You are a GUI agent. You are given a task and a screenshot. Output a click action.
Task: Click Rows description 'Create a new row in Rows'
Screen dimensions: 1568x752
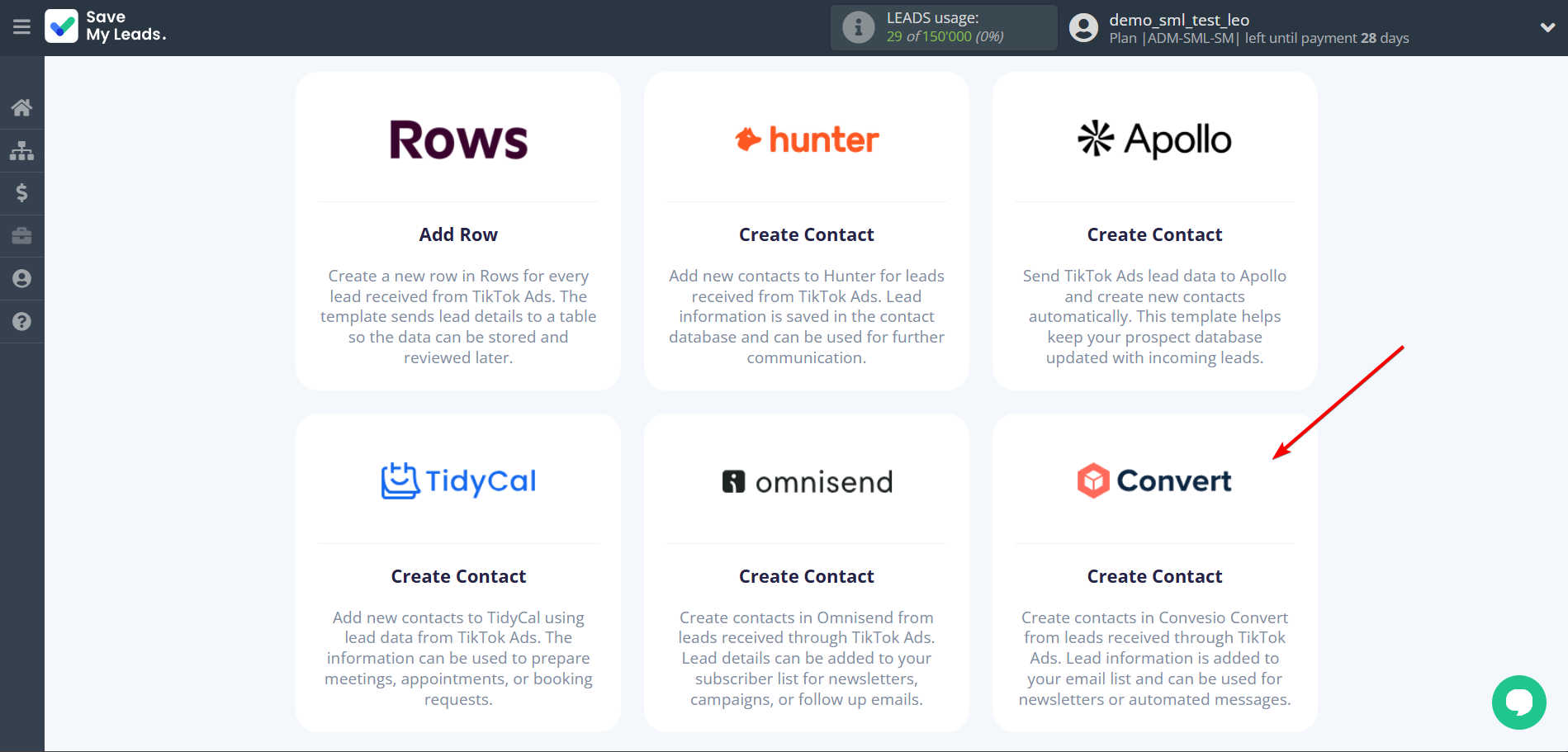pos(458,316)
